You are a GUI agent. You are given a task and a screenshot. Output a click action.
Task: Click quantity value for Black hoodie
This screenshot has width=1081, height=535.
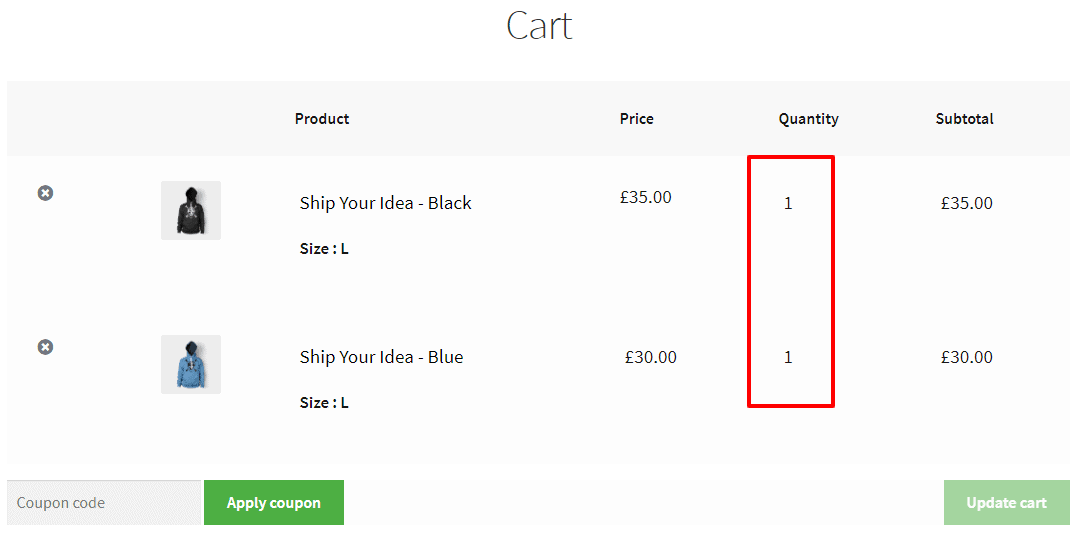[x=788, y=203]
